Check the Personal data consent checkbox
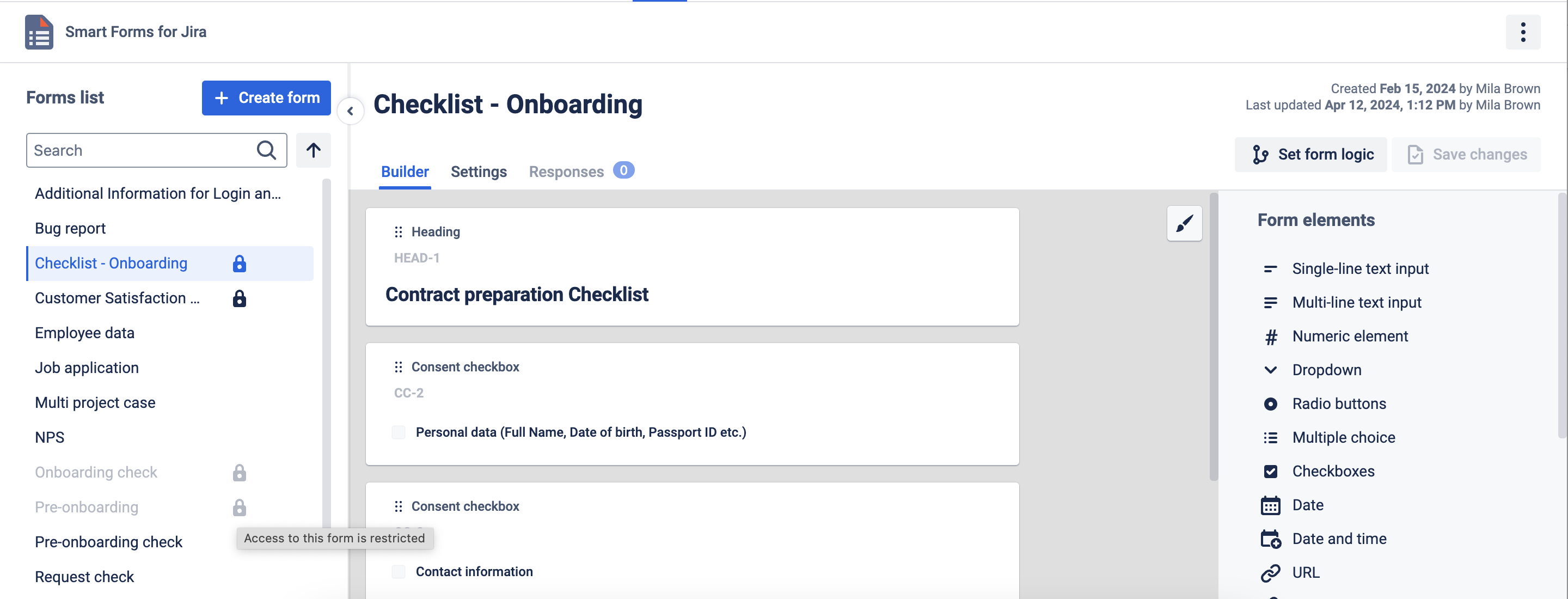This screenshot has width=1568, height=599. coord(399,432)
